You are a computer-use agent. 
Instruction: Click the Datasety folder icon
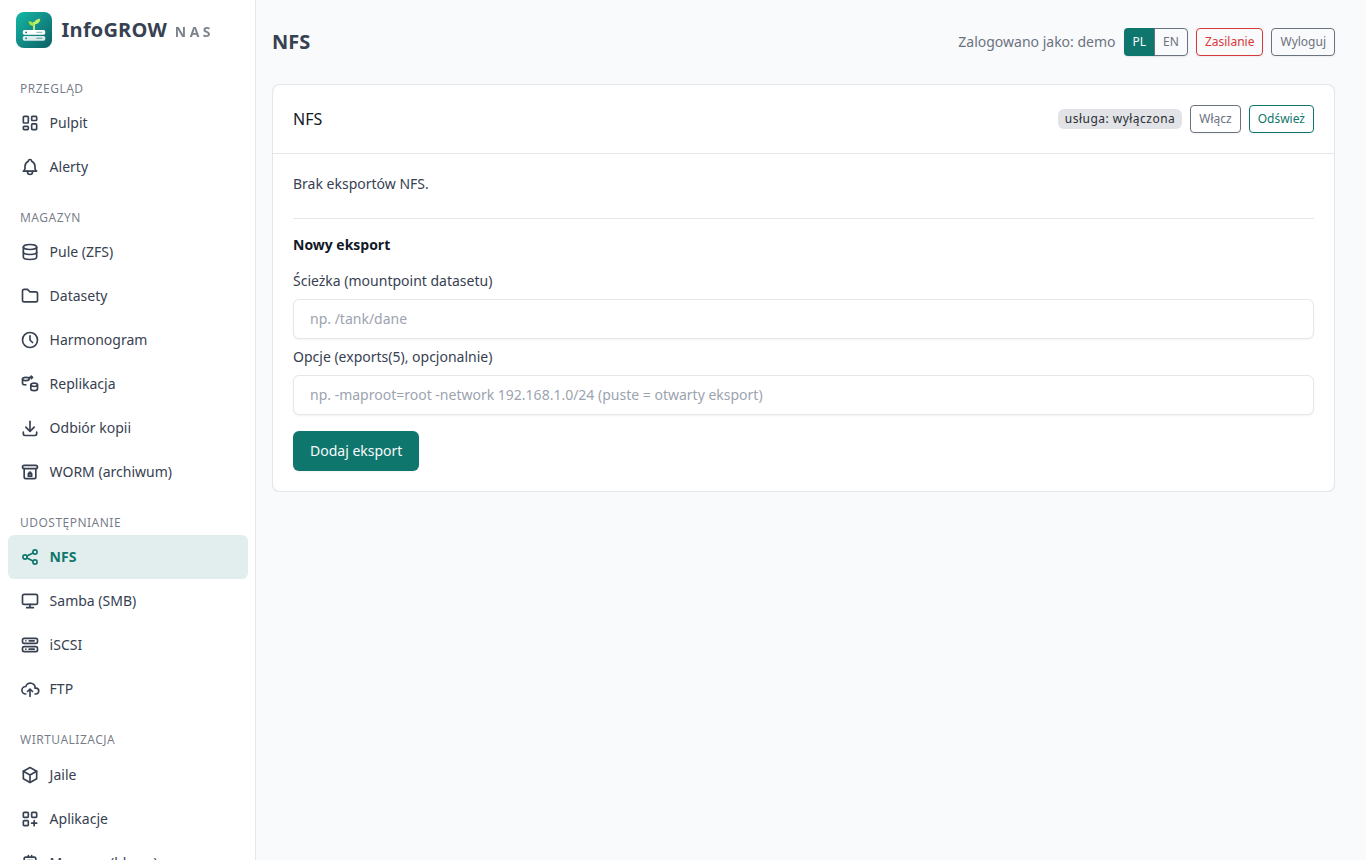click(x=30, y=296)
